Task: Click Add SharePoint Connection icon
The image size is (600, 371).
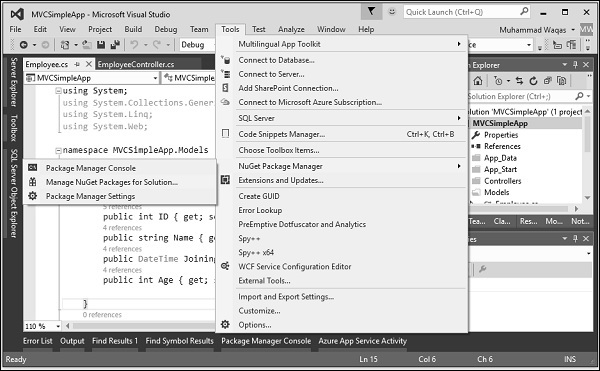Action: 225,88
